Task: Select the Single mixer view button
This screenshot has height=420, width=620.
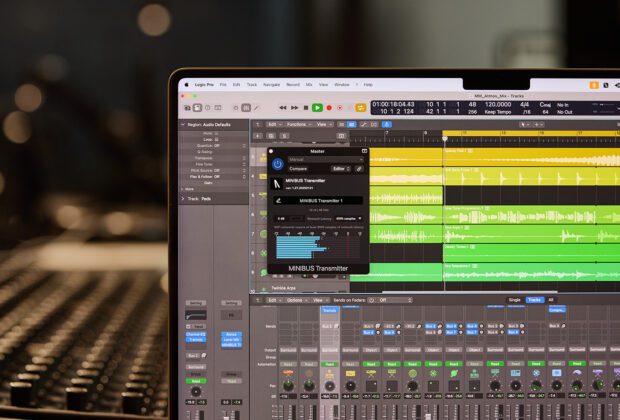Action: (514, 299)
